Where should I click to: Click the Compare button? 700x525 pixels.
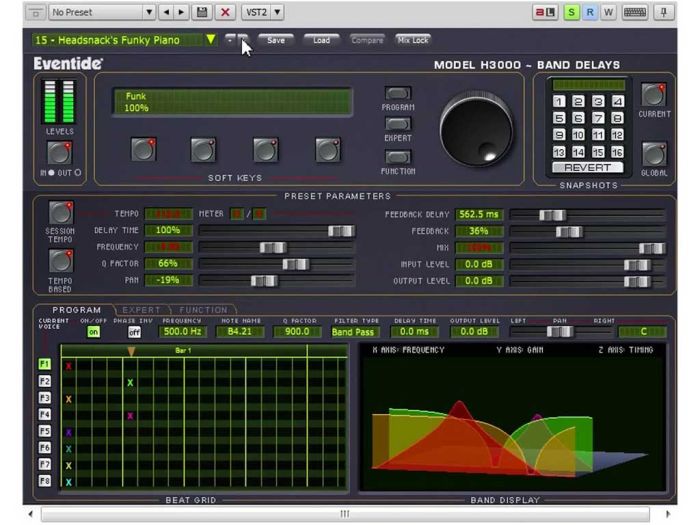click(367, 40)
